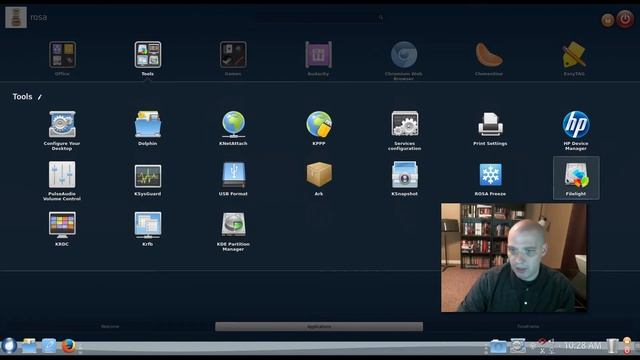The image size is (640, 360).
Task: Launch HP Device Manager
Action: click(576, 131)
